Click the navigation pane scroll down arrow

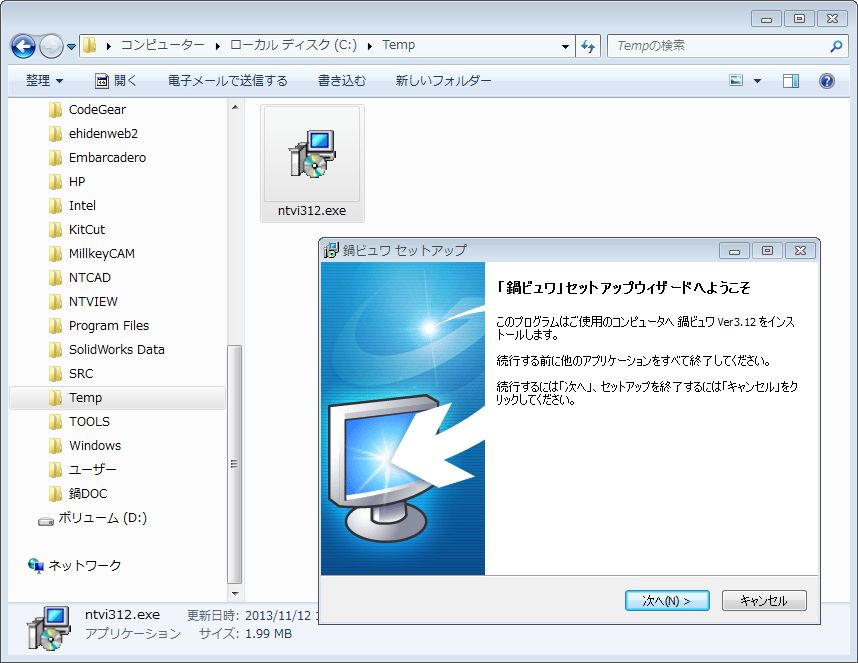point(235,594)
